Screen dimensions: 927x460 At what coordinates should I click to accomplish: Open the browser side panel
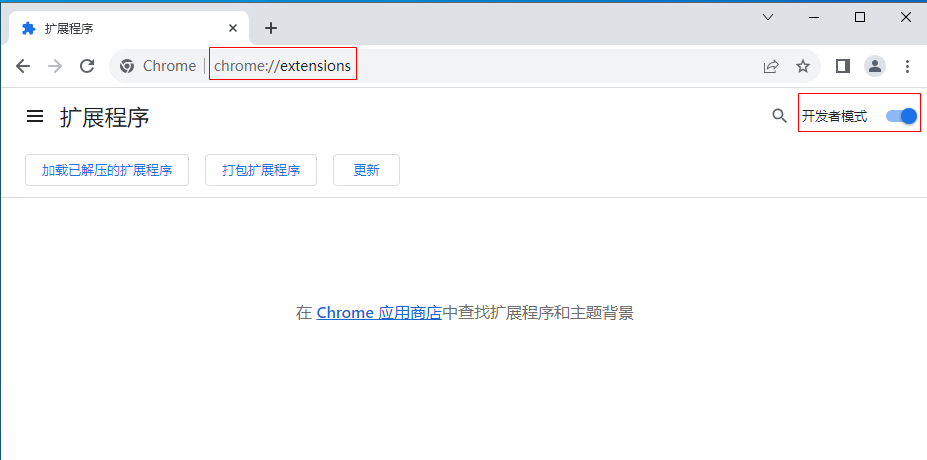(x=842, y=66)
